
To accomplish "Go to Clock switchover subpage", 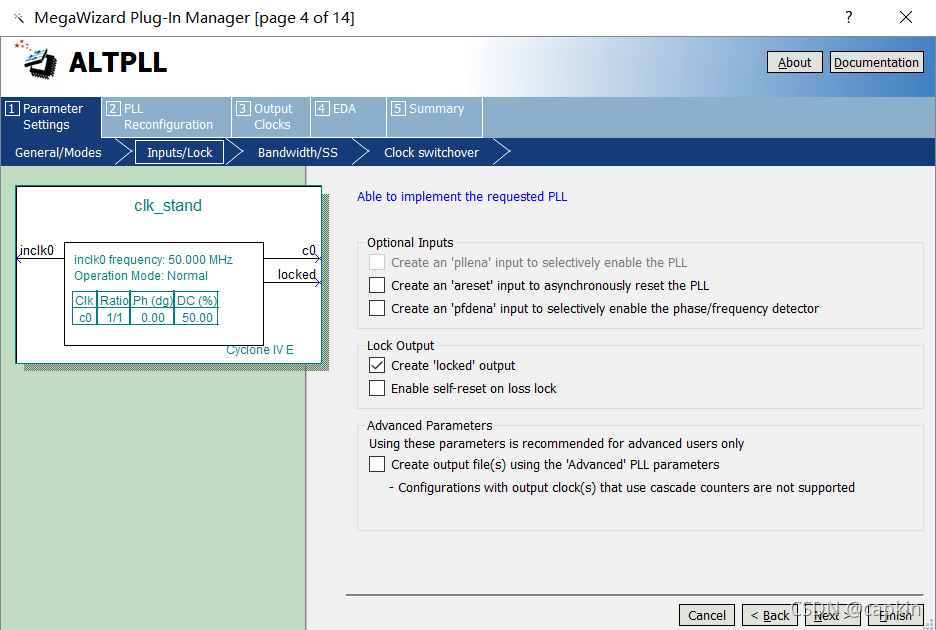I will point(432,152).
